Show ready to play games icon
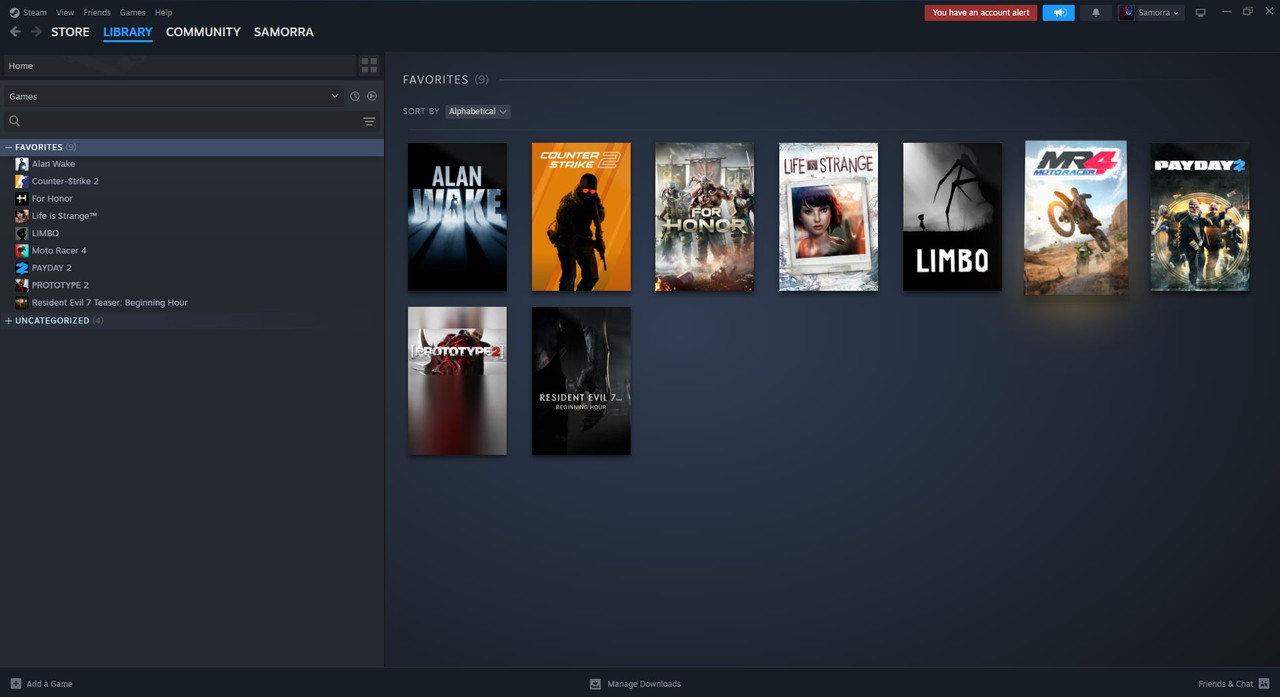 [x=372, y=96]
